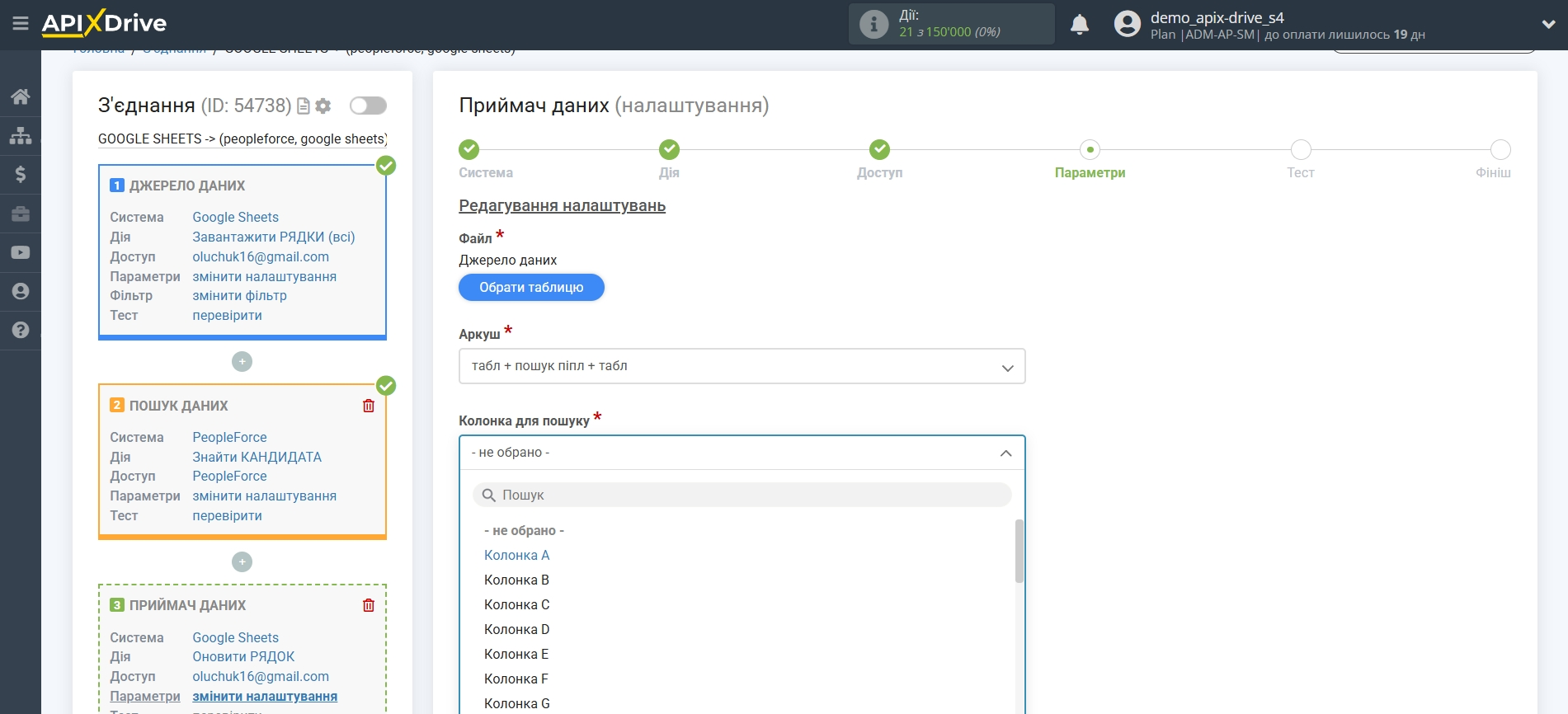Open connection settings gear icon

(323, 106)
